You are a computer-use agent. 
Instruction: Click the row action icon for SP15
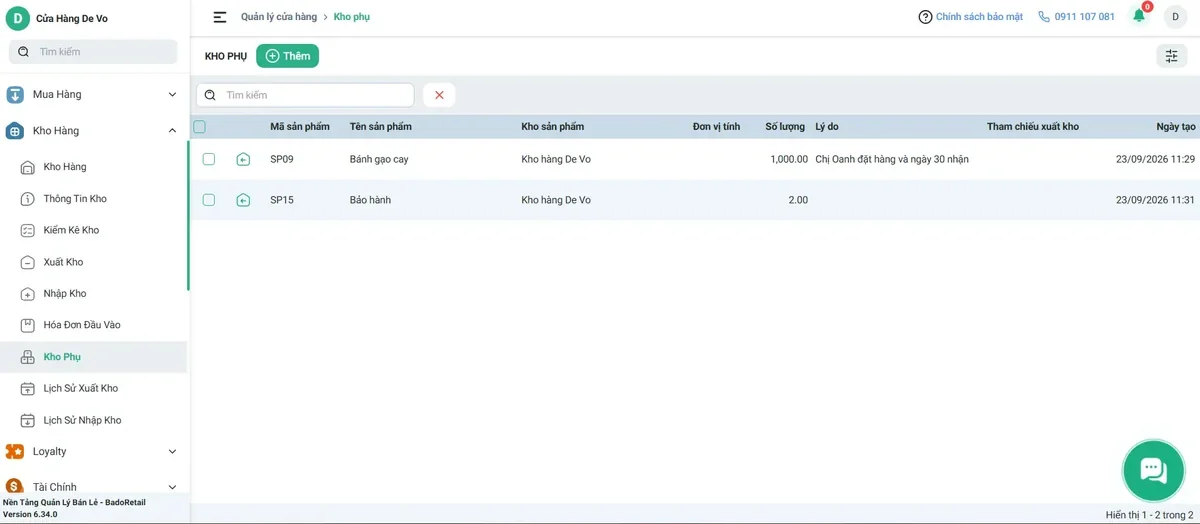pyautogui.click(x=243, y=200)
